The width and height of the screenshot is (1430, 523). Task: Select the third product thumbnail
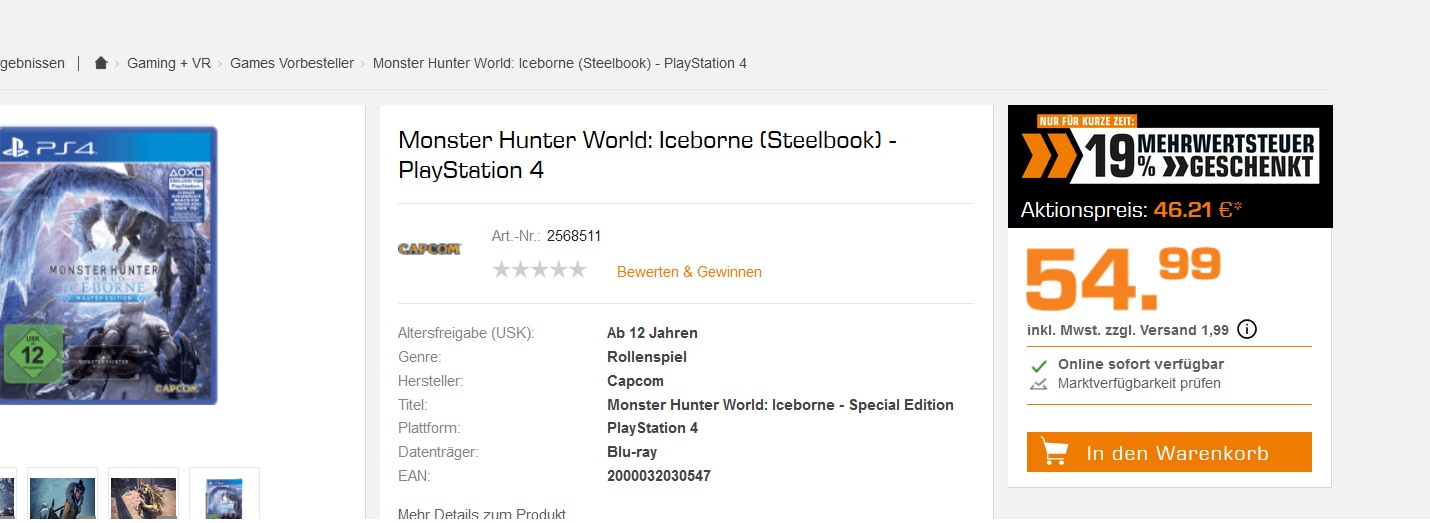point(143,493)
